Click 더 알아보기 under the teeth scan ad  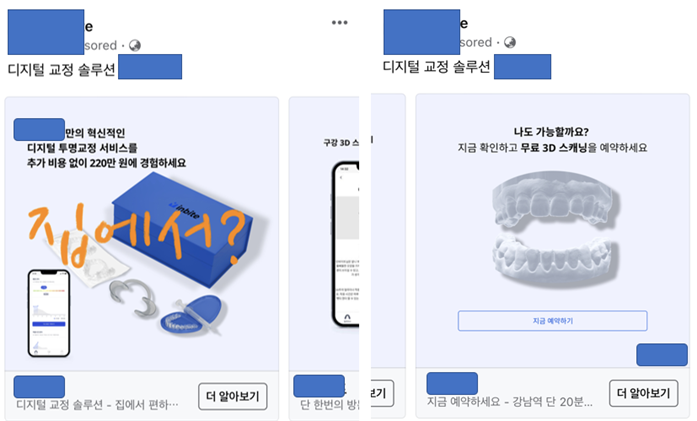pos(644,393)
